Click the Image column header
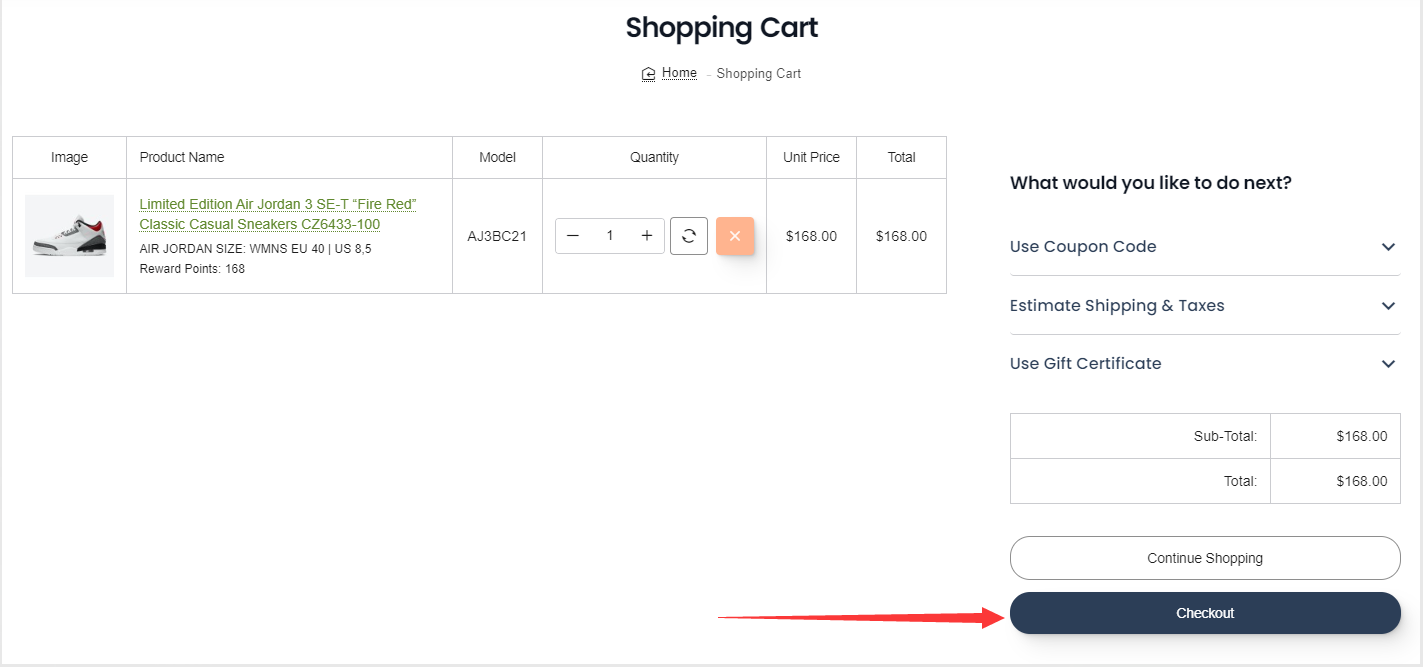 pos(69,157)
